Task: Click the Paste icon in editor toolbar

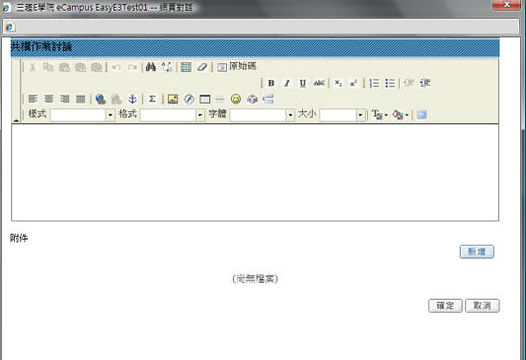Action: click(64, 67)
